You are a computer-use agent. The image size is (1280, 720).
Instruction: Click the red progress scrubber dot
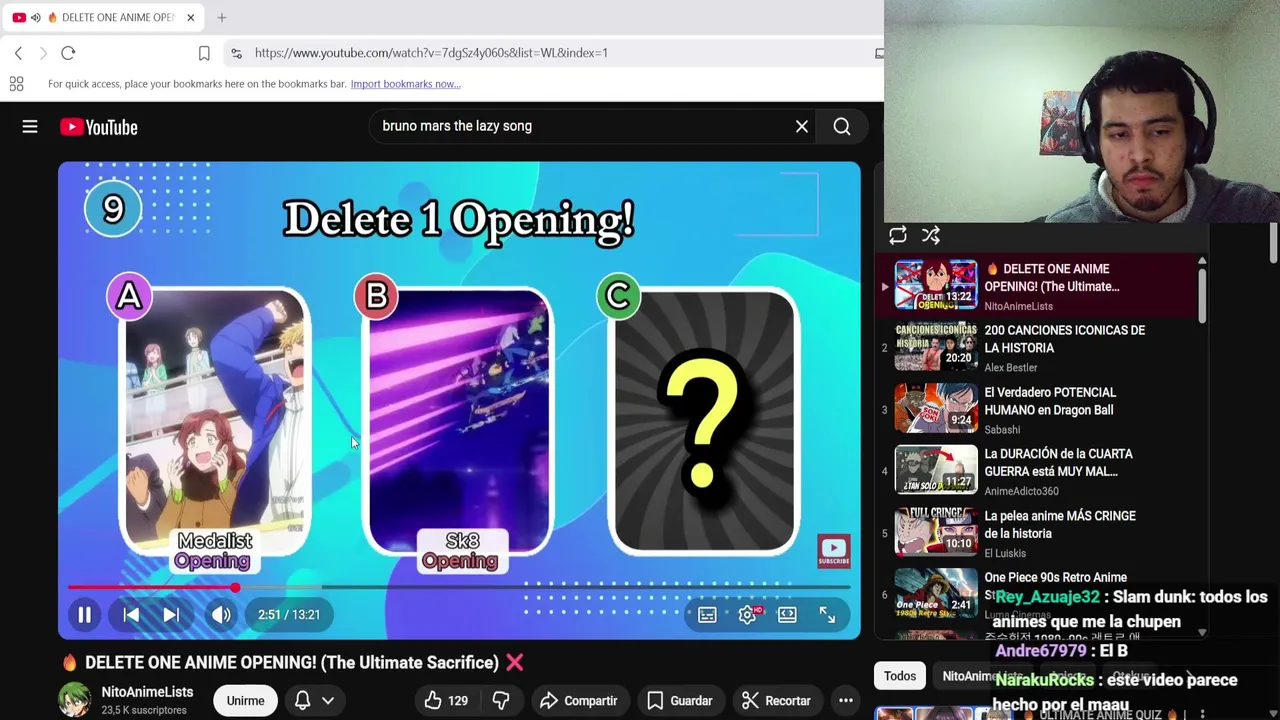235,587
